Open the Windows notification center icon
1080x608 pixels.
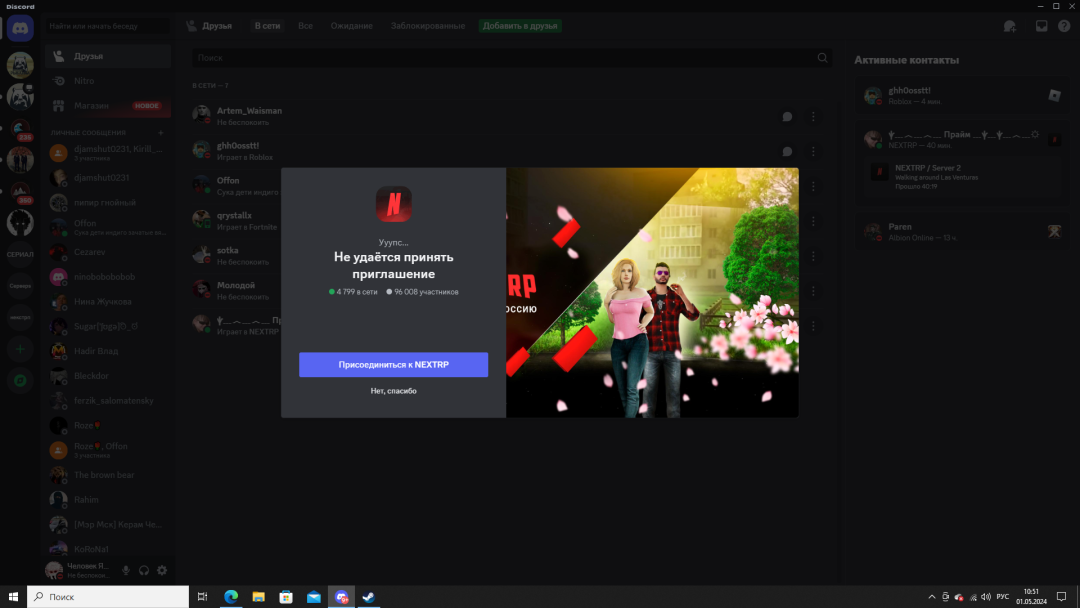point(1061,597)
